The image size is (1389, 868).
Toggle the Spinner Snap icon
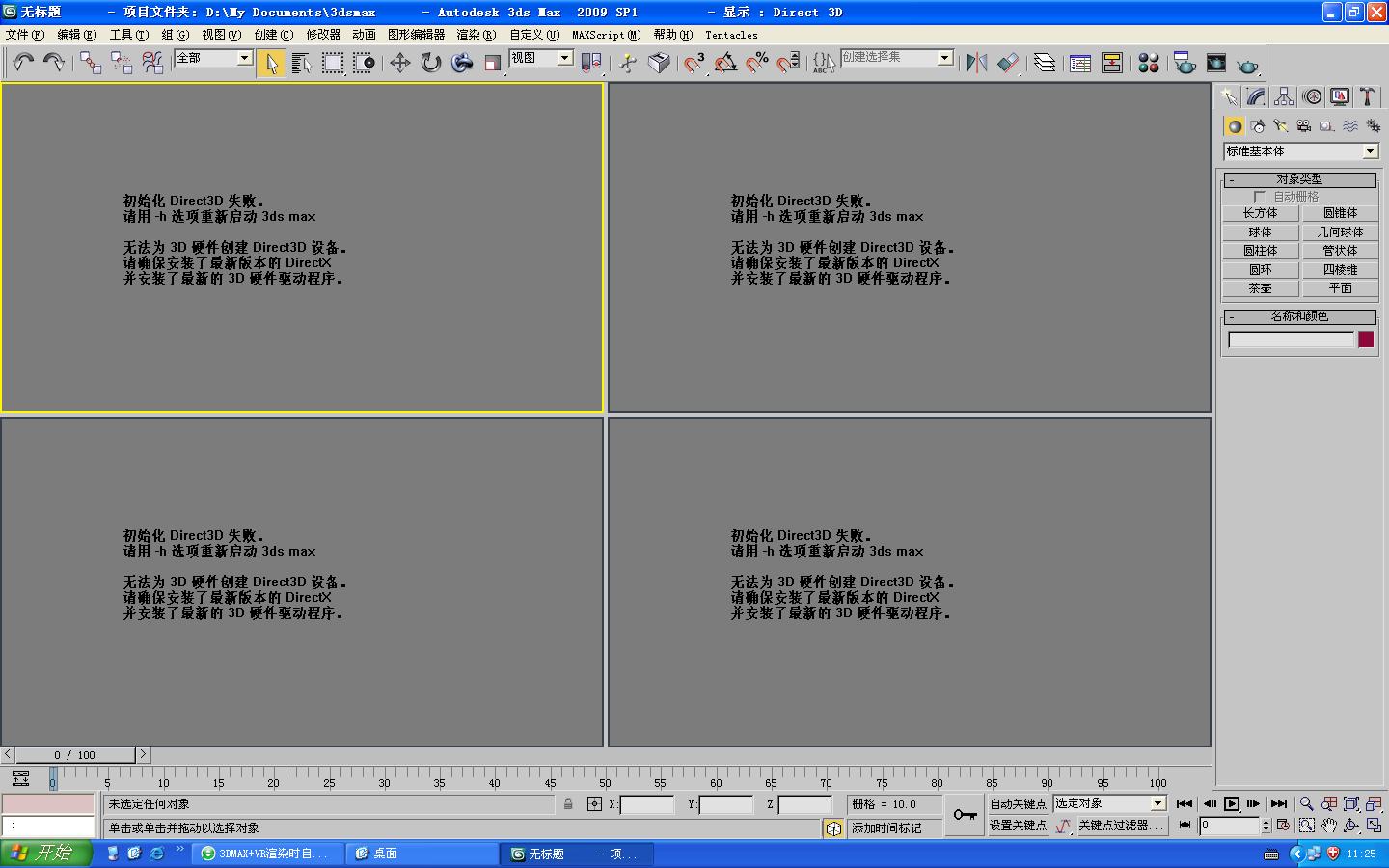(x=788, y=63)
